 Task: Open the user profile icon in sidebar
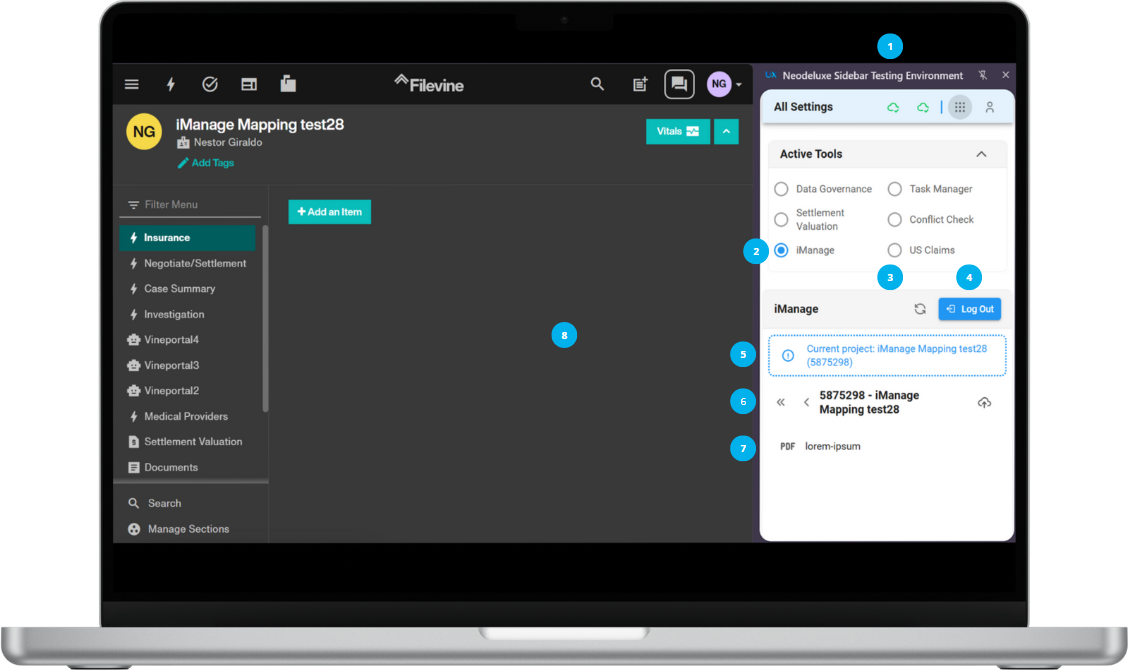(990, 107)
